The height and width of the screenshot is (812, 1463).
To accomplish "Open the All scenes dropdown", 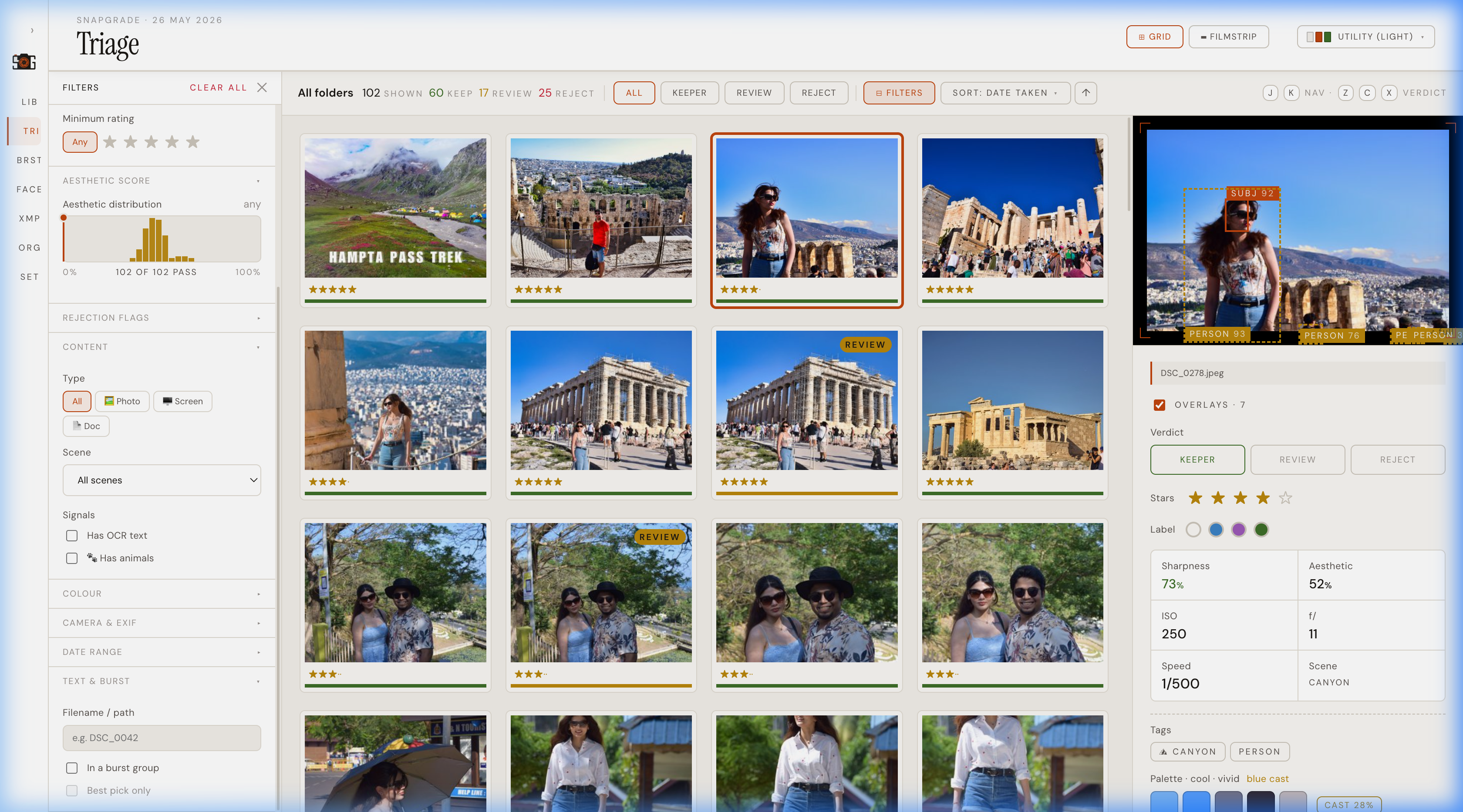I will click(x=162, y=480).
